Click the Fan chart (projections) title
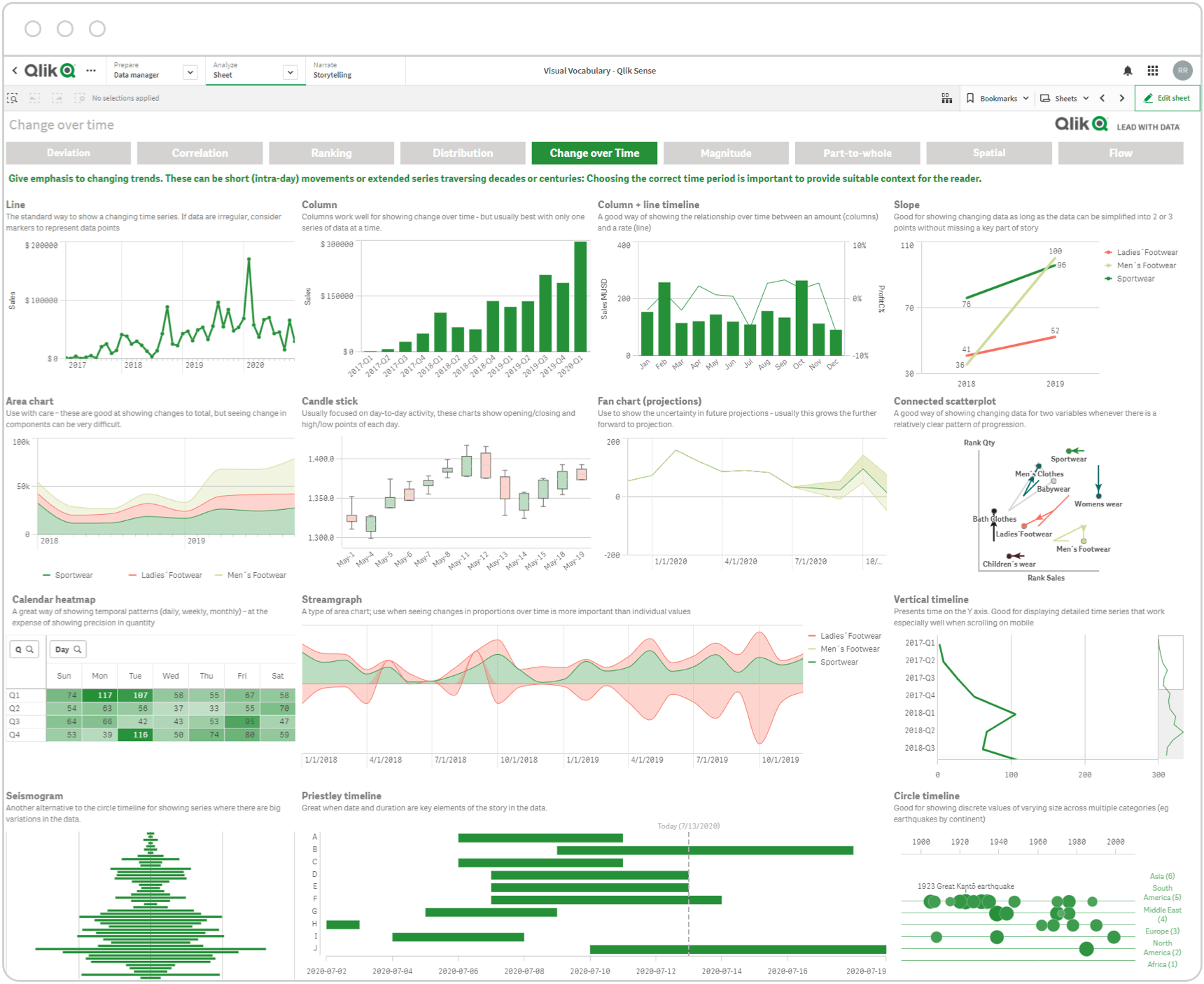 coord(650,401)
